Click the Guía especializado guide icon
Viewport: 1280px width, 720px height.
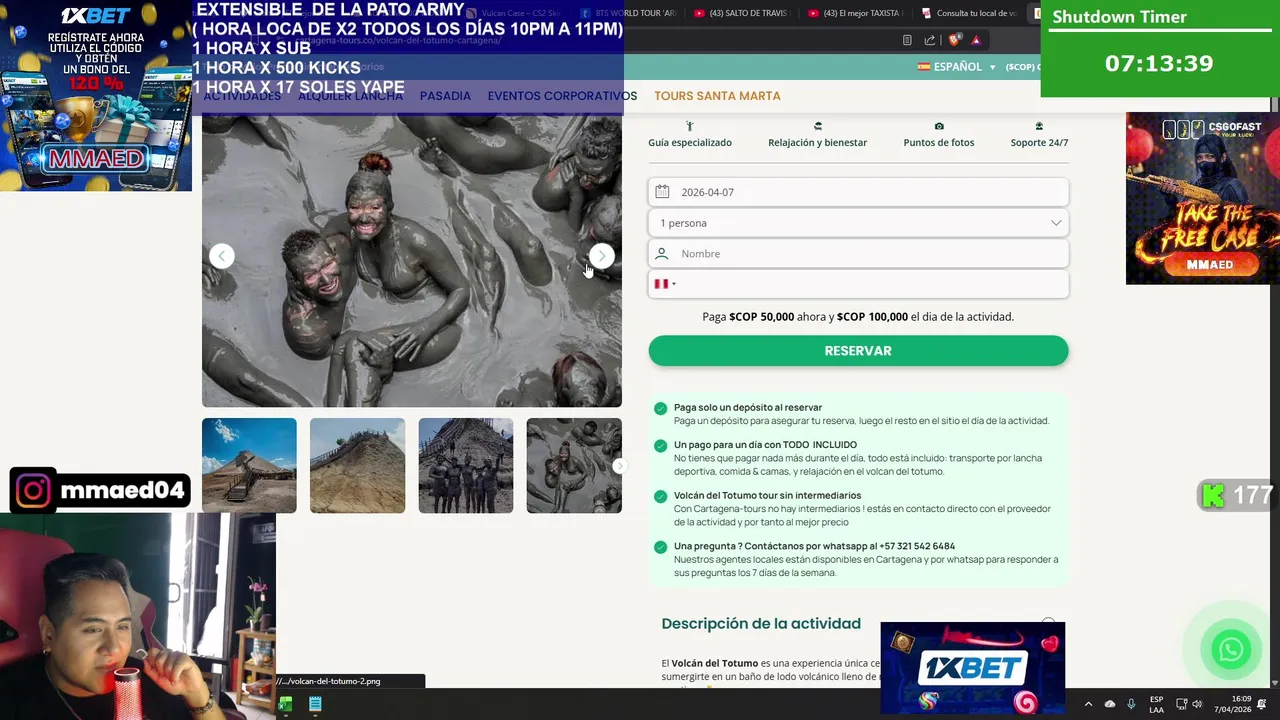[689, 126]
